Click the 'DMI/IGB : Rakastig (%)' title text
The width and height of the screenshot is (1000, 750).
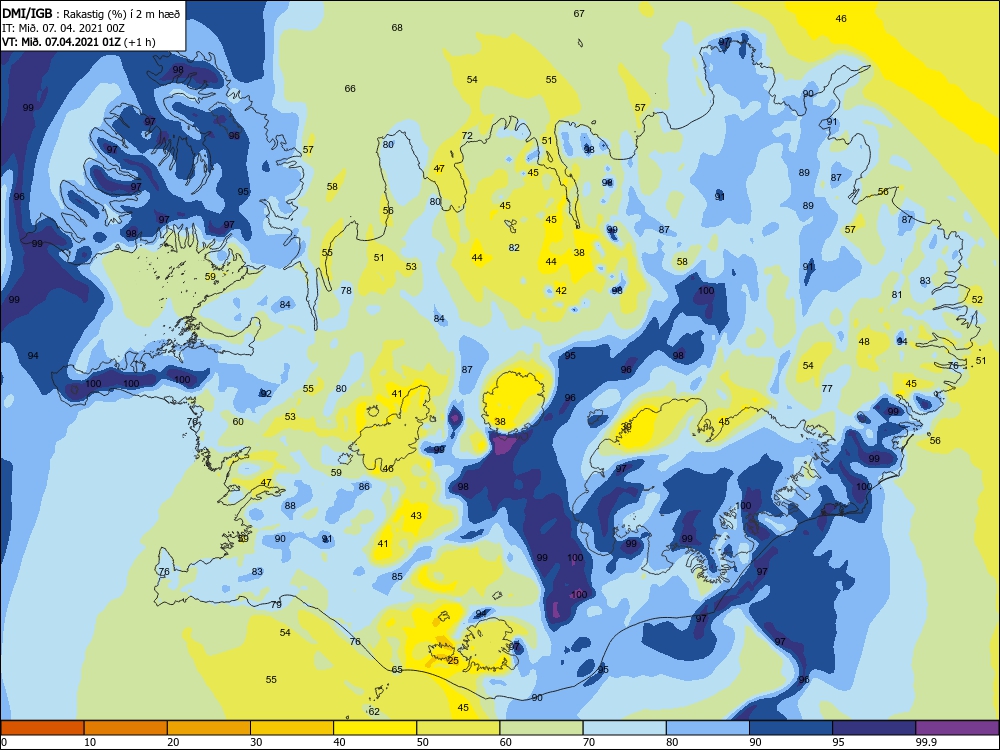(x=92, y=14)
